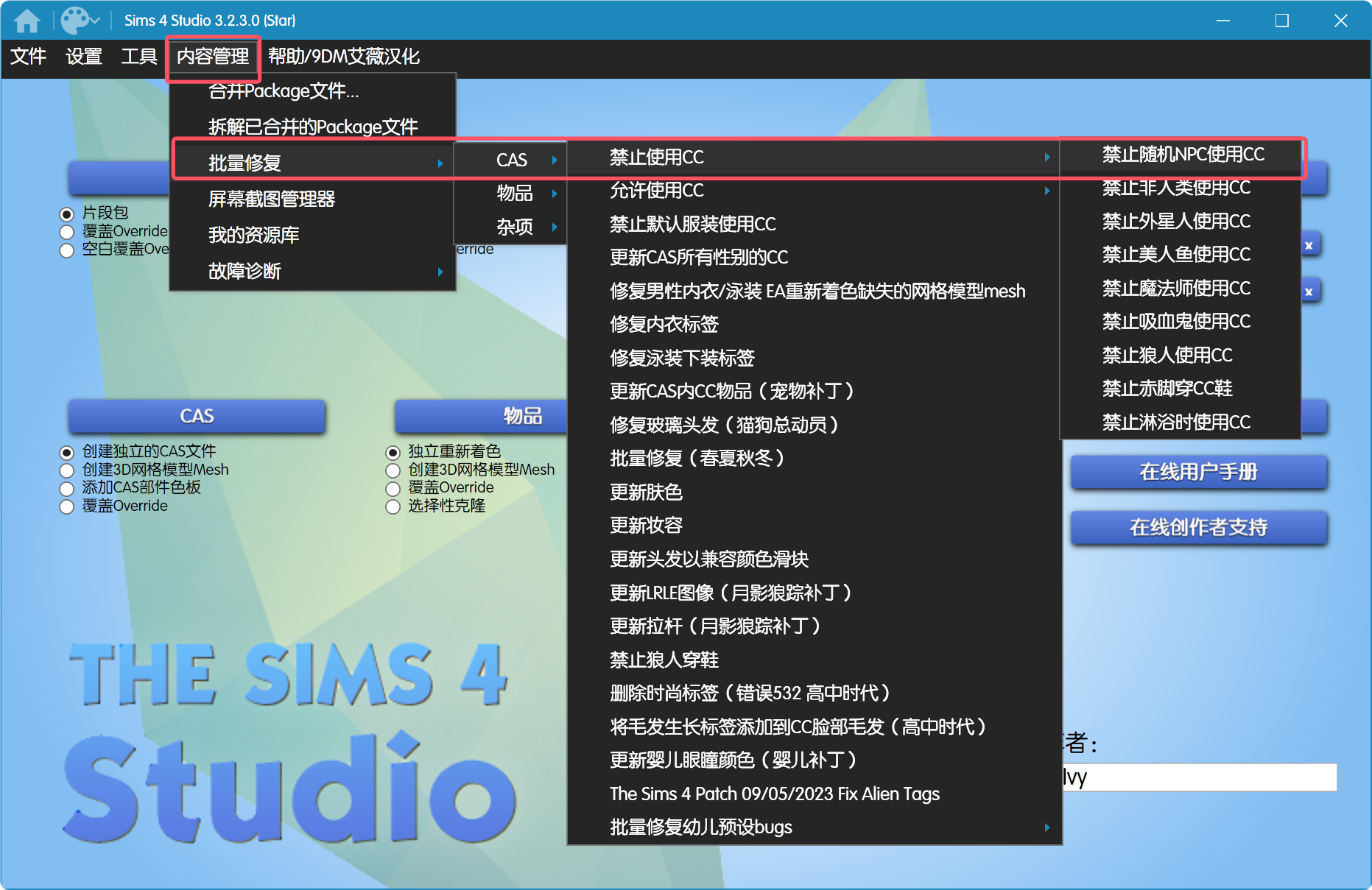Screen dimensions: 1372x890
Task: Select the 片段包 radio button
Action: [67, 213]
